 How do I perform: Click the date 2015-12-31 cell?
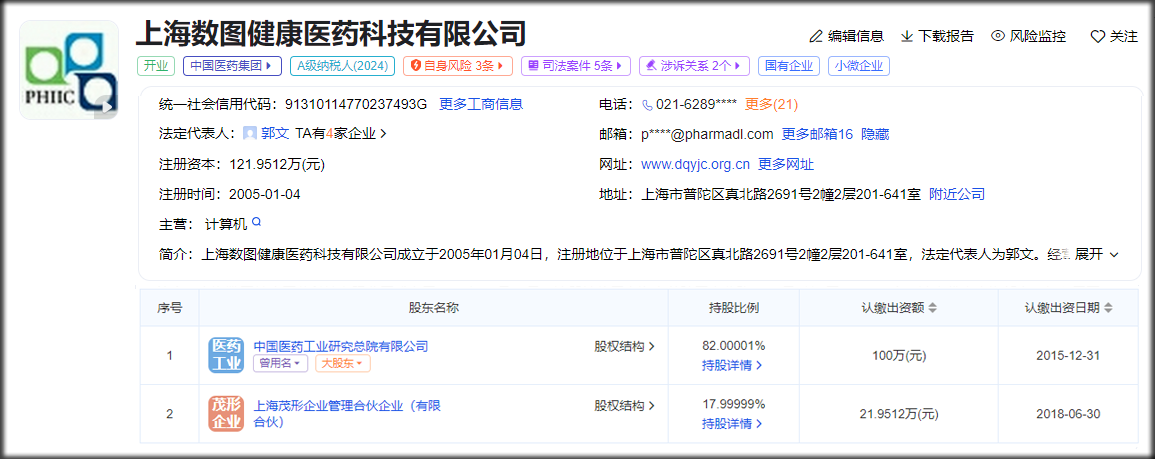(x=1068, y=355)
